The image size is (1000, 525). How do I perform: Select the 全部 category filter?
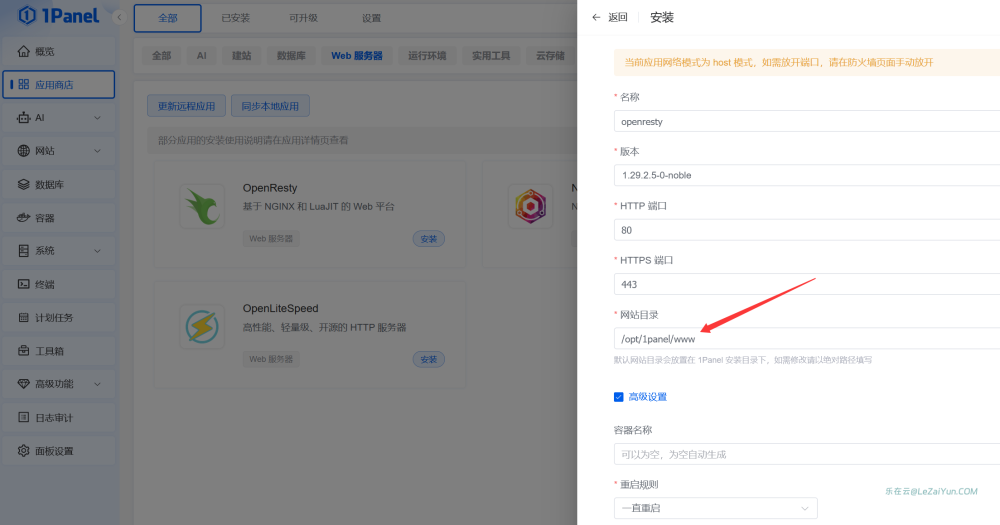coord(161,55)
